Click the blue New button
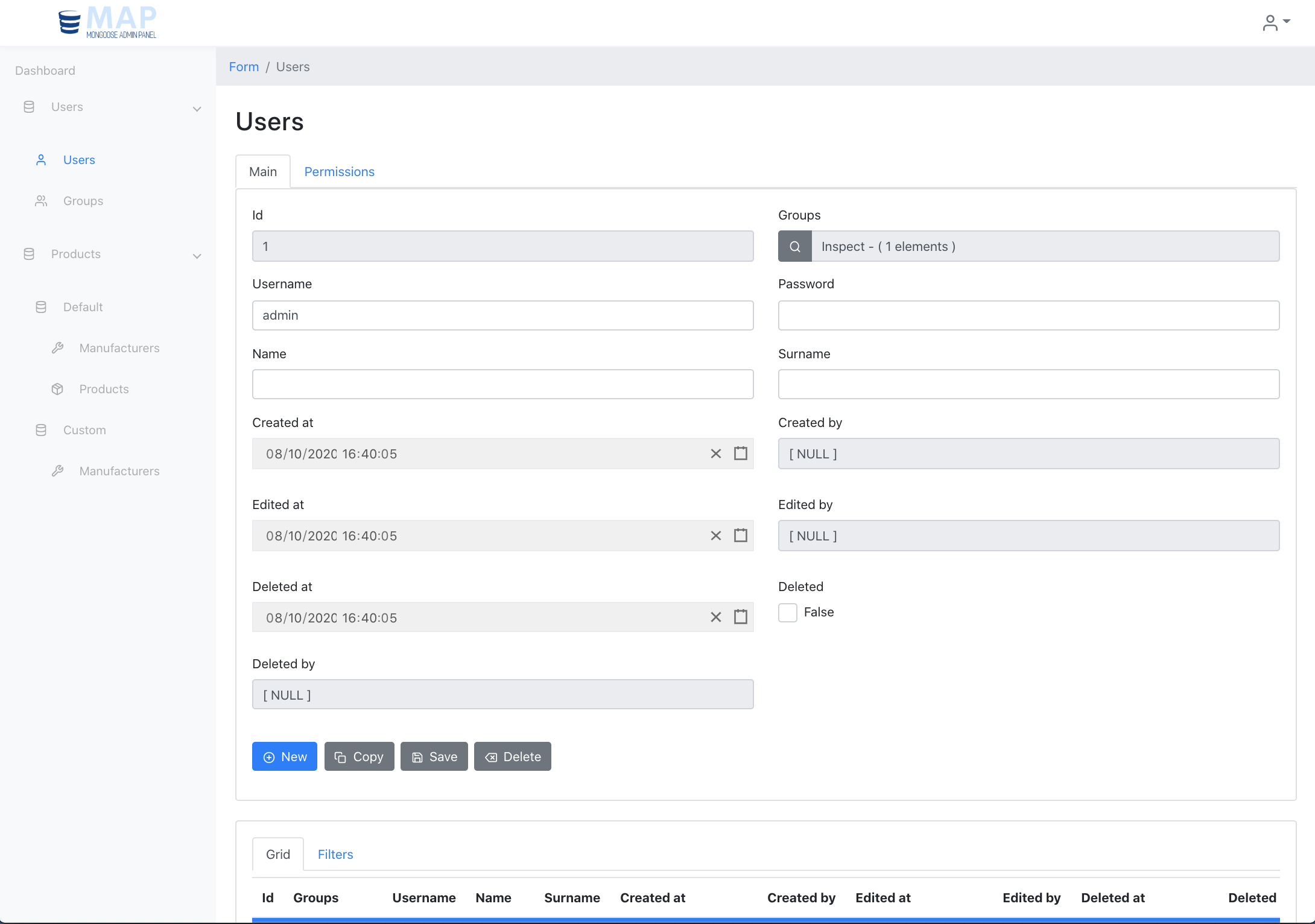The height and width of the screenshot is (924, 1315). tap(284, 756)
